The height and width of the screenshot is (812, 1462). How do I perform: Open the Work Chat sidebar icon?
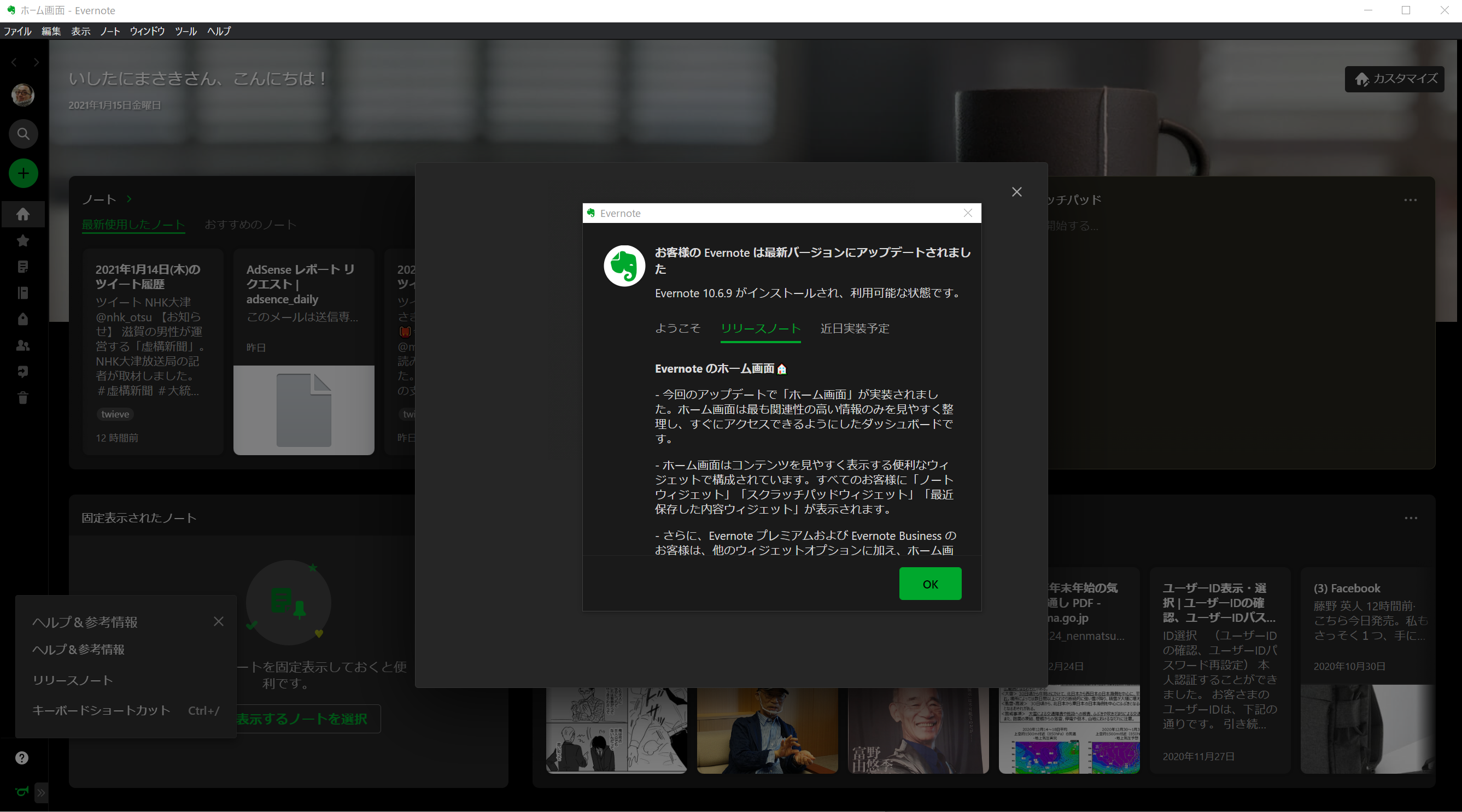(x=24, y=372)
